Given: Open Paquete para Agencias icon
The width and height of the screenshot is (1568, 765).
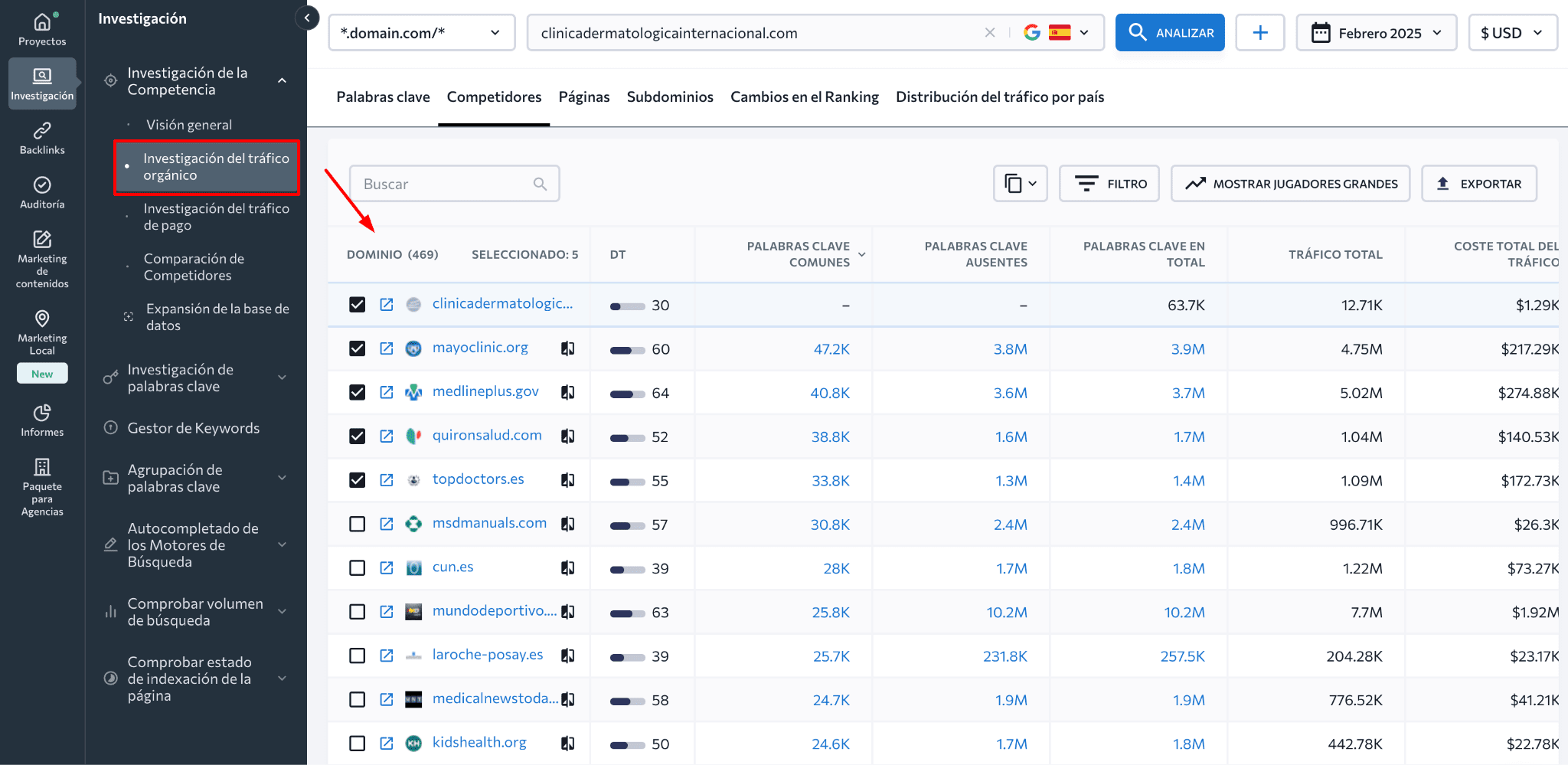Looking at the screenshot, I should click(42, 466).
